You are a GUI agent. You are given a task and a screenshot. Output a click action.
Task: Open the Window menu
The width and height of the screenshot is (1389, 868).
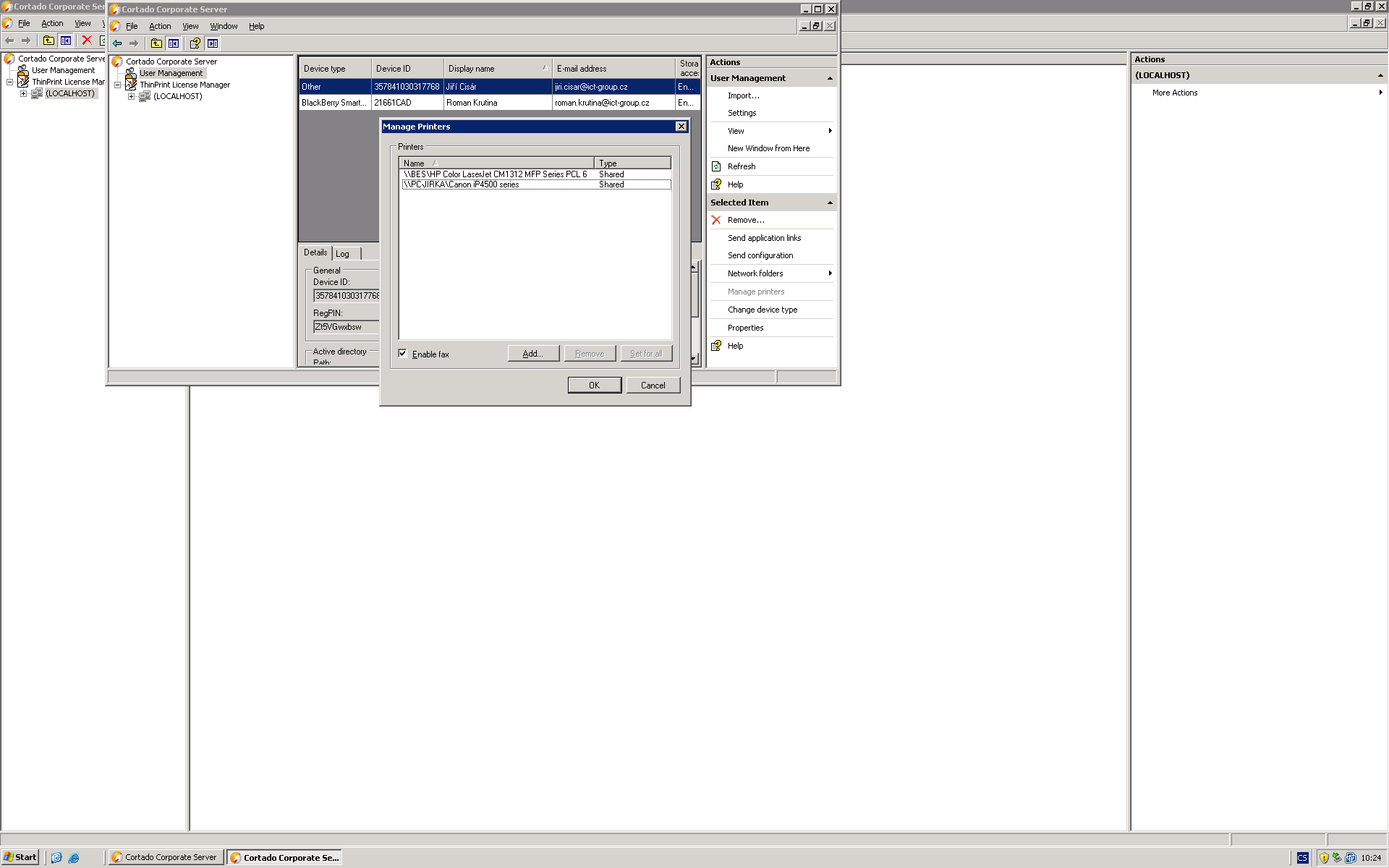coord(224,26)
